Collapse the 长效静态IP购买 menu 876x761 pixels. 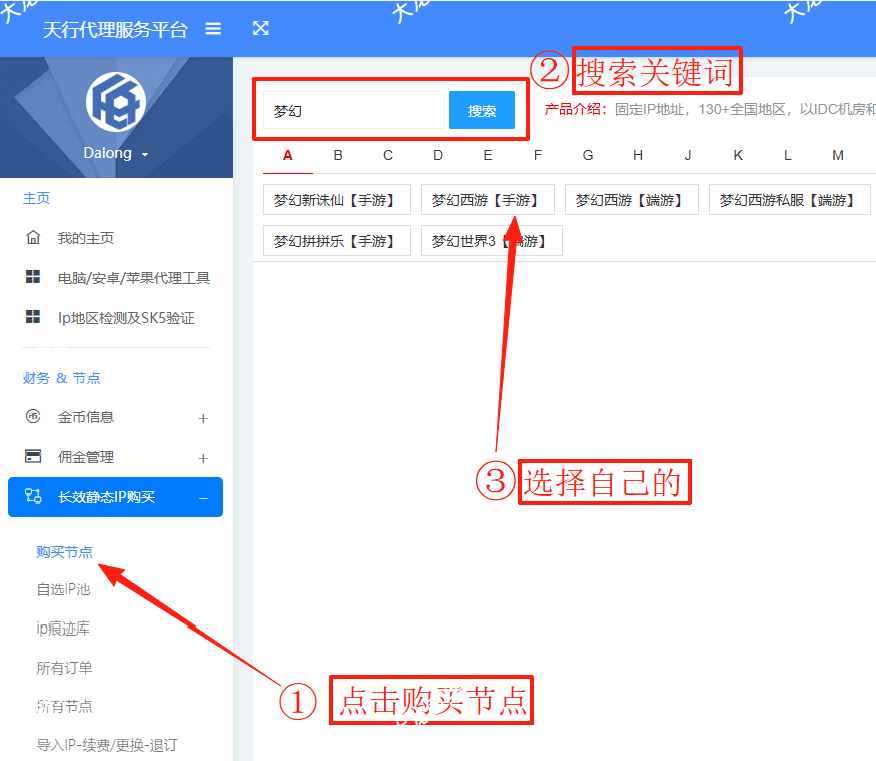click(203, 498)
